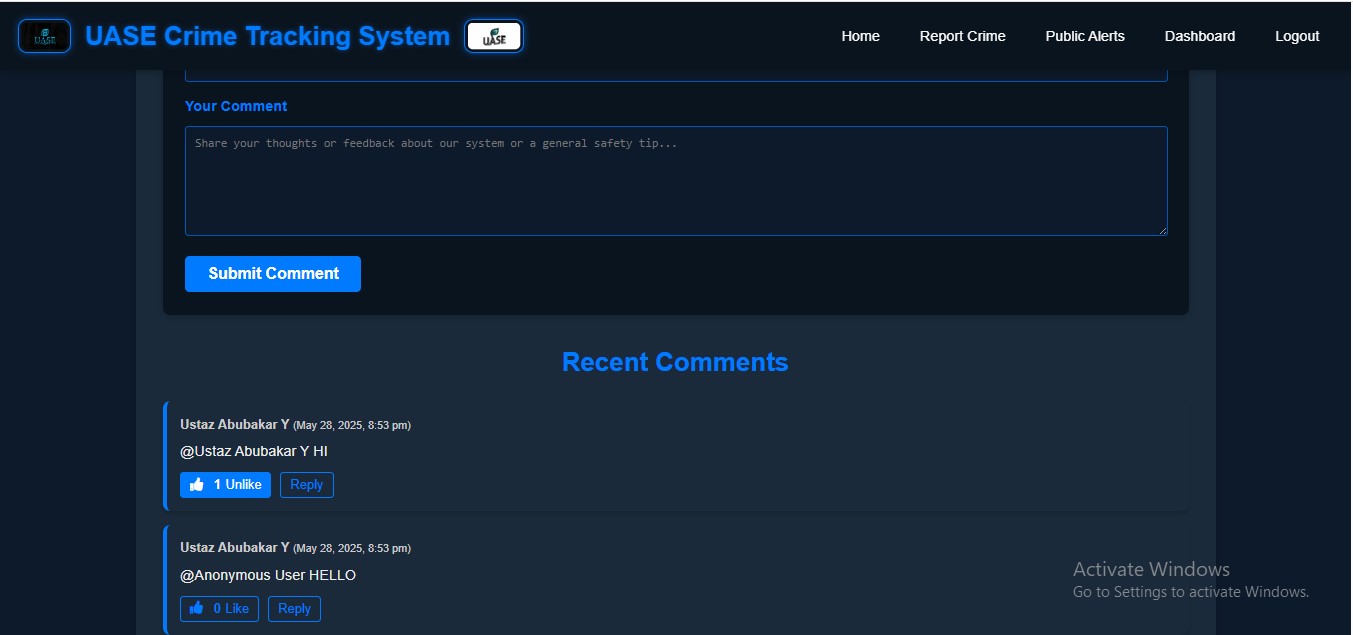Click the UASE Crime Tracking System title
The height and width of the screenshot is (635, 1353).
click(267, 35)
